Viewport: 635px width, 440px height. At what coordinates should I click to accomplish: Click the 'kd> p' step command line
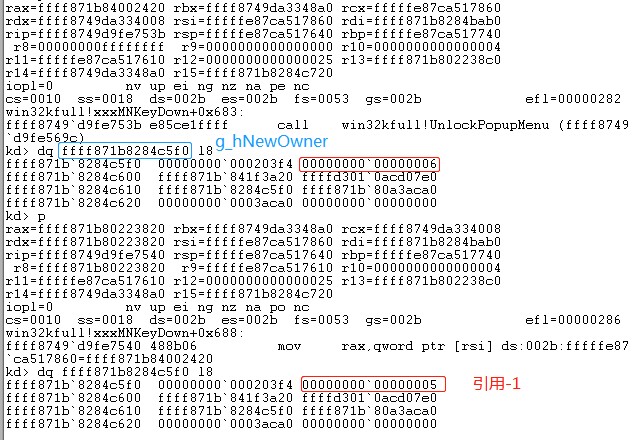click(x=25, y=216)
